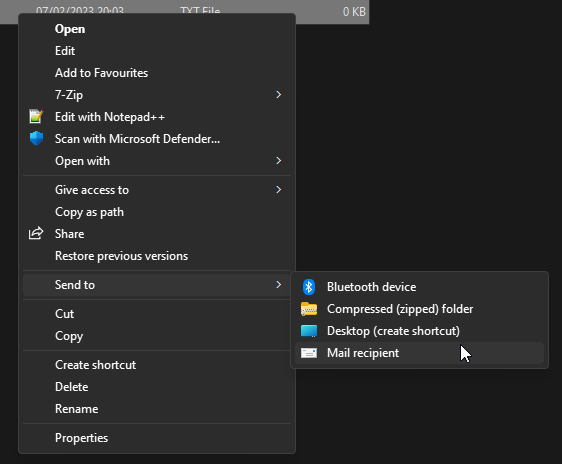Select Rename in the menu
The image size is (562, 464).
157,409
